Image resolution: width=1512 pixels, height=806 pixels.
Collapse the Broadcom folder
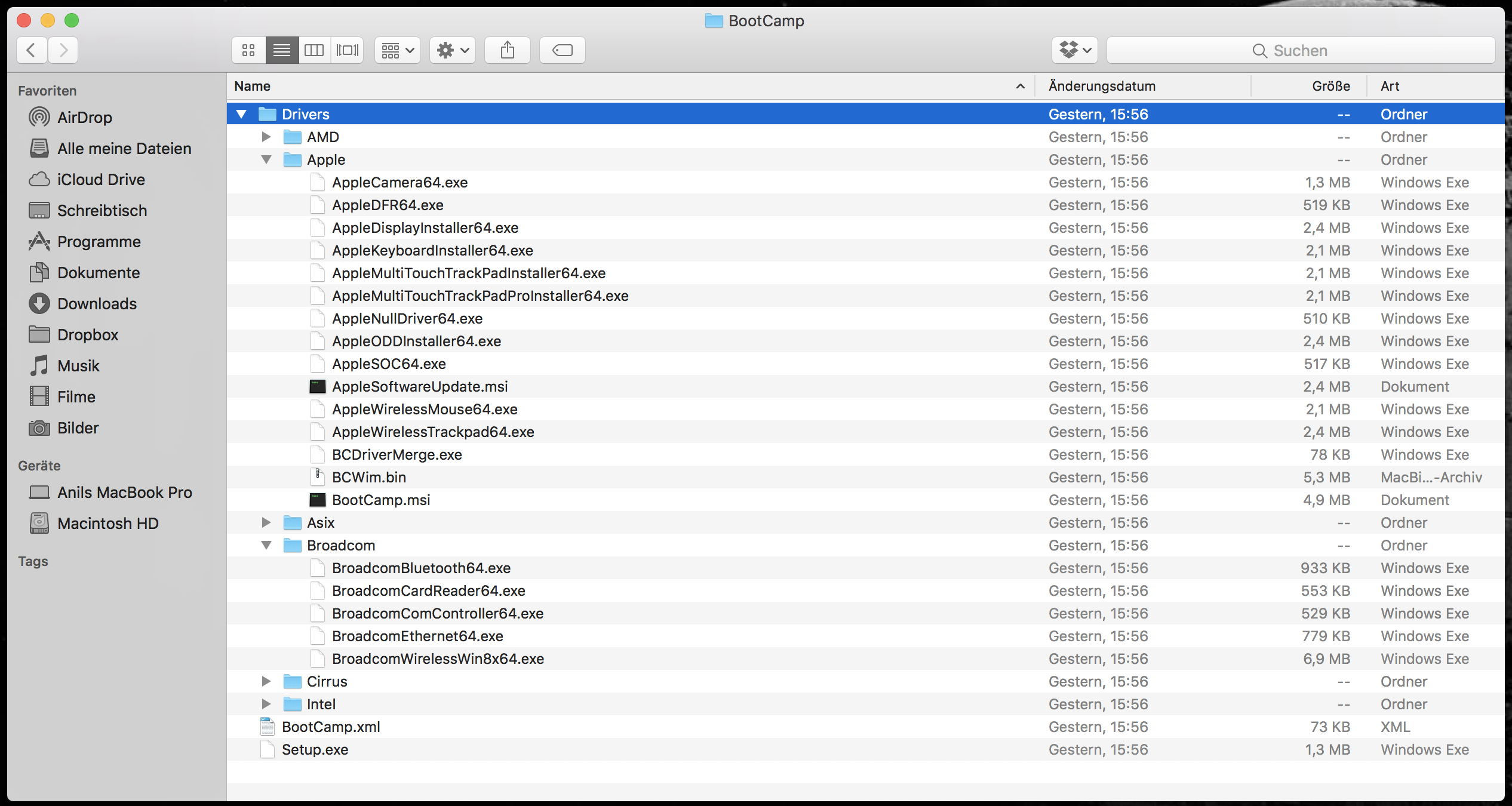[x=266, y=545]
